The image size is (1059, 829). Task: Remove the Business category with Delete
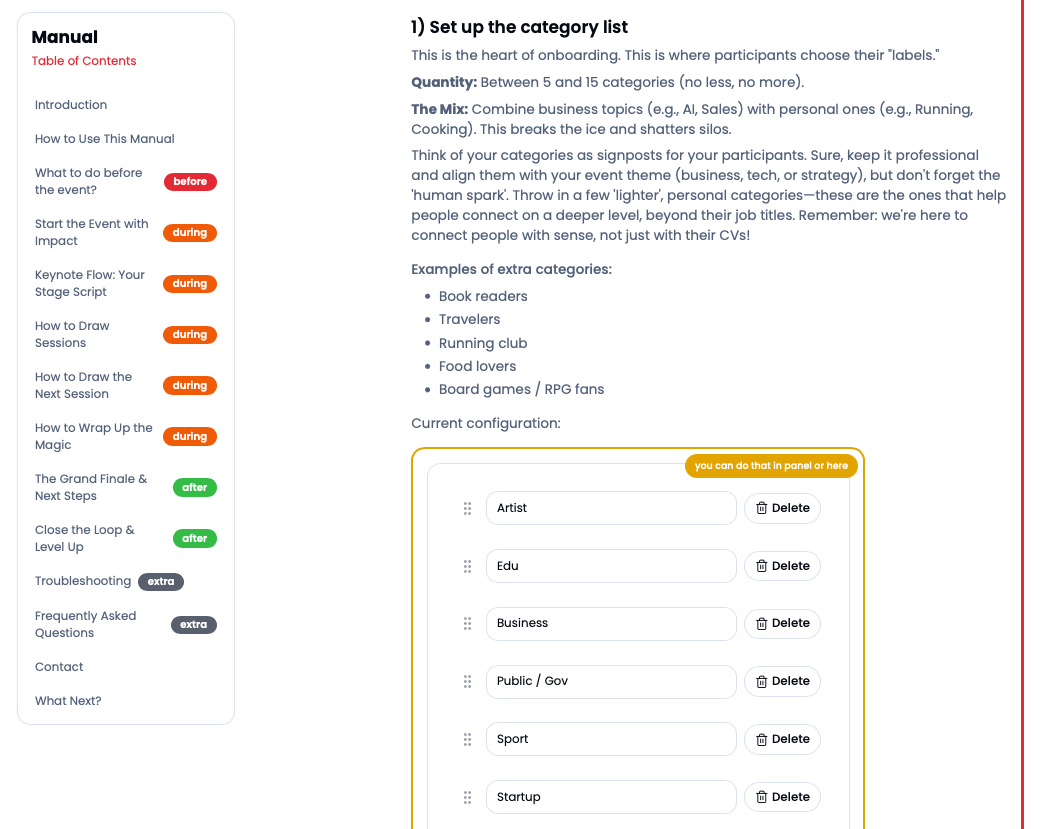pos(782,623)
